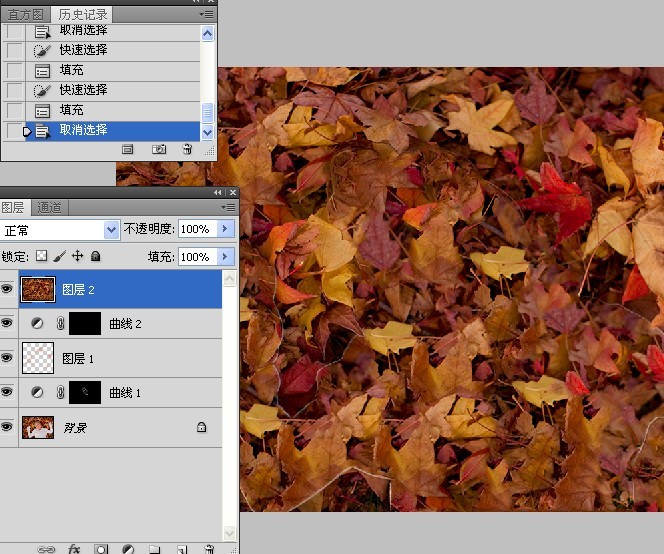Delete current history state trash icon

coord(187,149)
